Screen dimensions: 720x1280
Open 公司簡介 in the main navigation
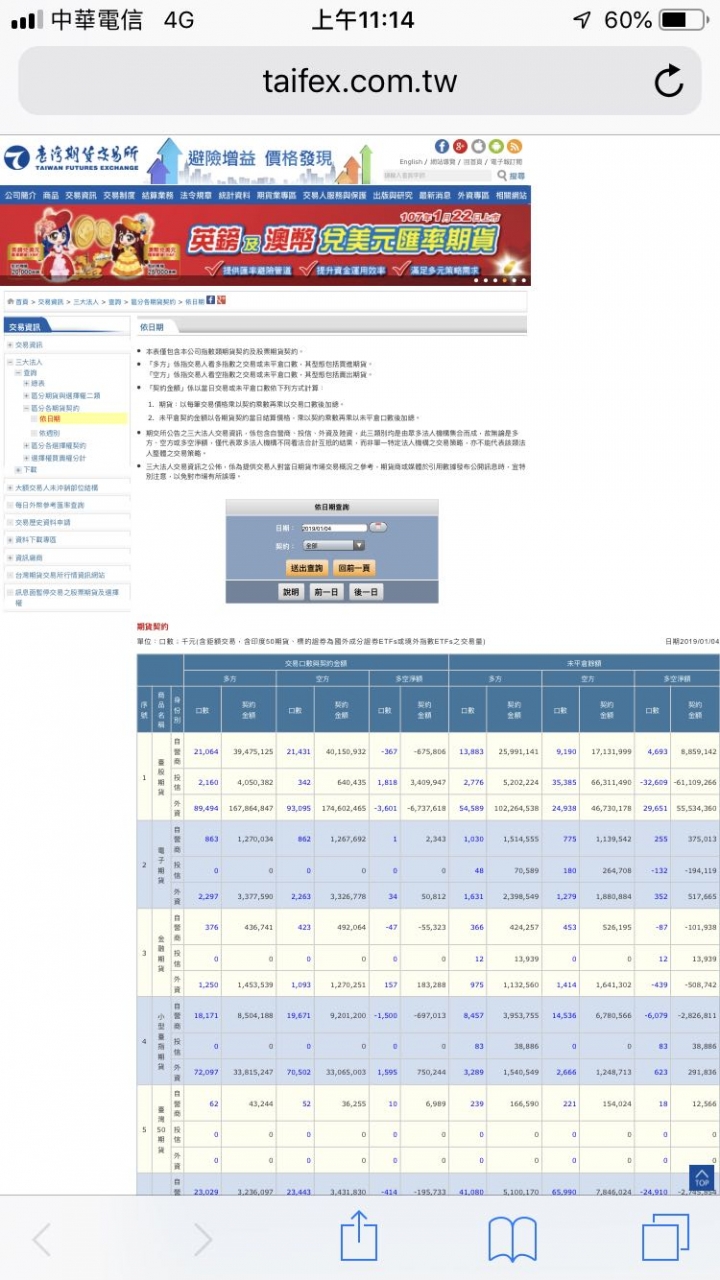point(19,196)
